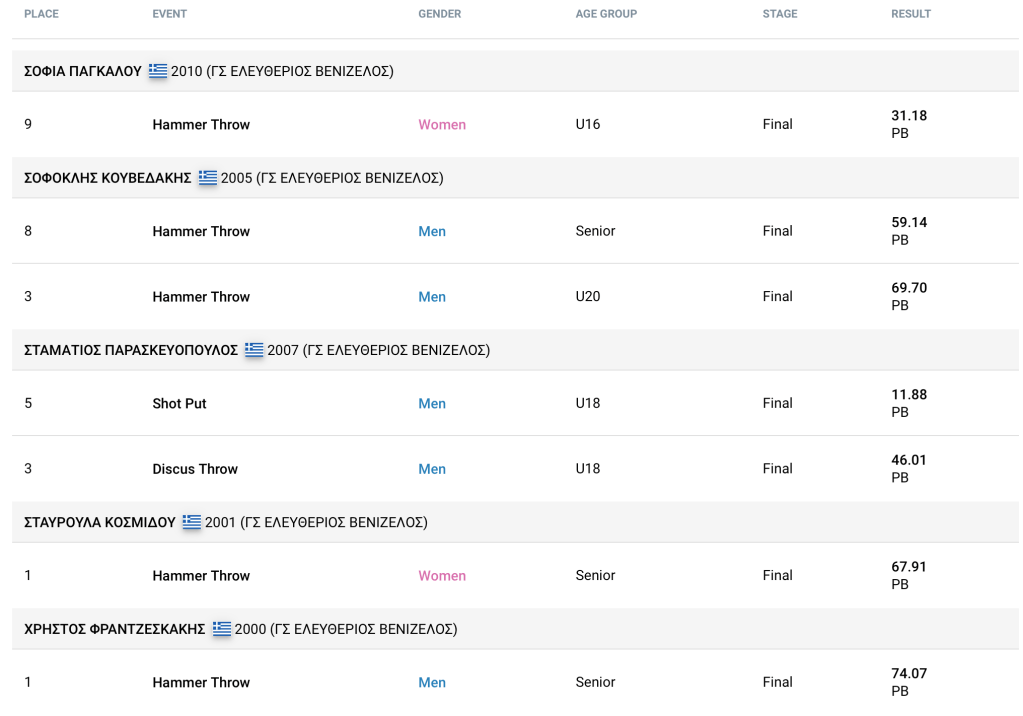The image size is (1023, 716).
Task: Click Greek flag beside ΣΤΑΥΡΟΥΛΑ ΚΟΣΜΙΔΟΥ
Action: (191, 522)
